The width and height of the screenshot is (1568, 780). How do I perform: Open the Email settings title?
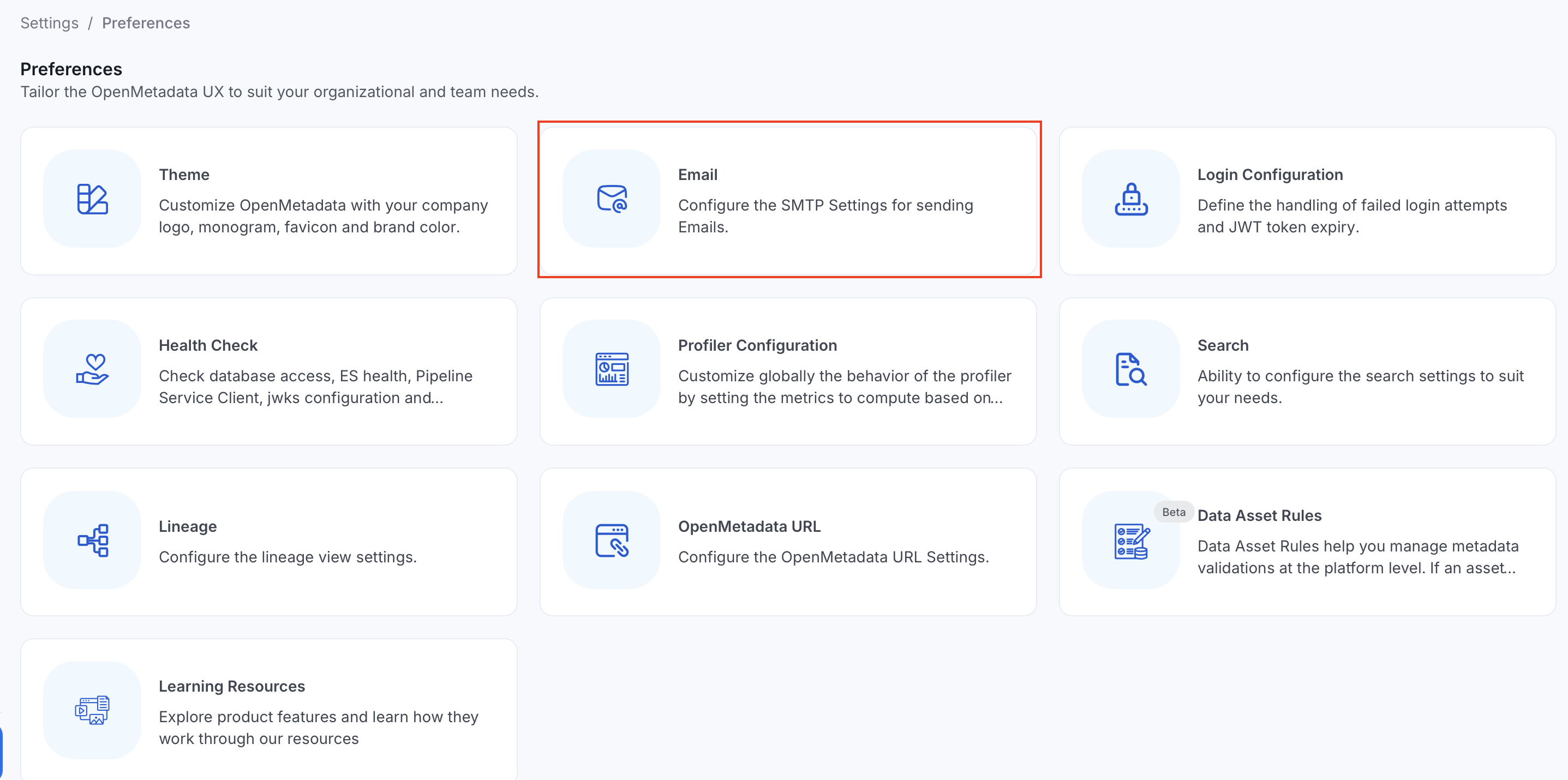point(698,175)
